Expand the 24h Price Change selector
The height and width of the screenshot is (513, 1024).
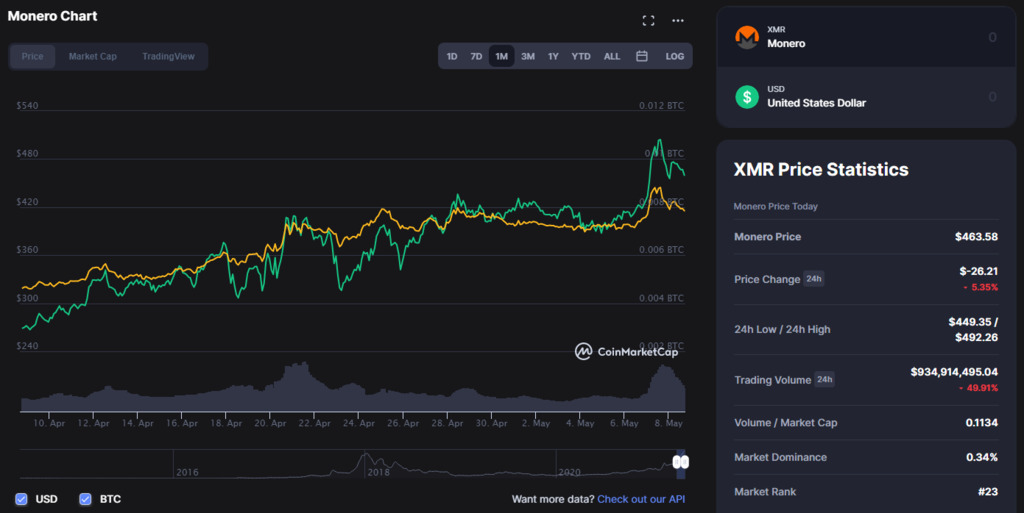(x=815, y=280)
